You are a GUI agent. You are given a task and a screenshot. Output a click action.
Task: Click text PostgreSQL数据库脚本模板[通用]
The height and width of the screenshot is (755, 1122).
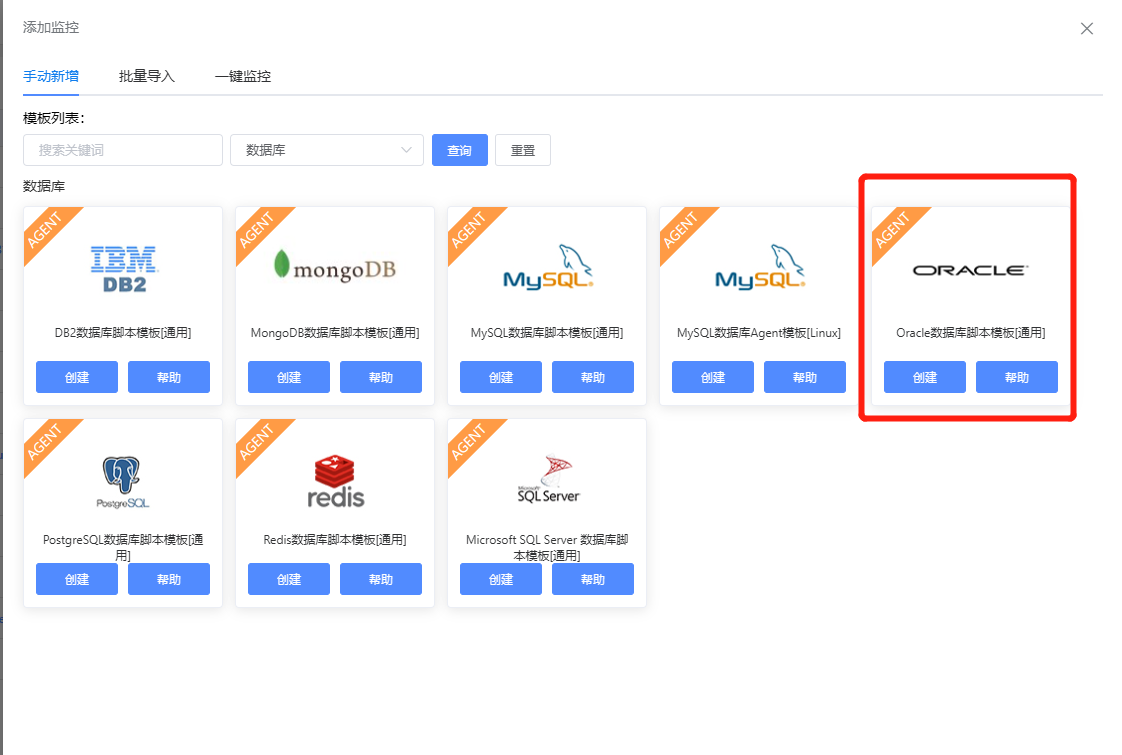(123, 547)
